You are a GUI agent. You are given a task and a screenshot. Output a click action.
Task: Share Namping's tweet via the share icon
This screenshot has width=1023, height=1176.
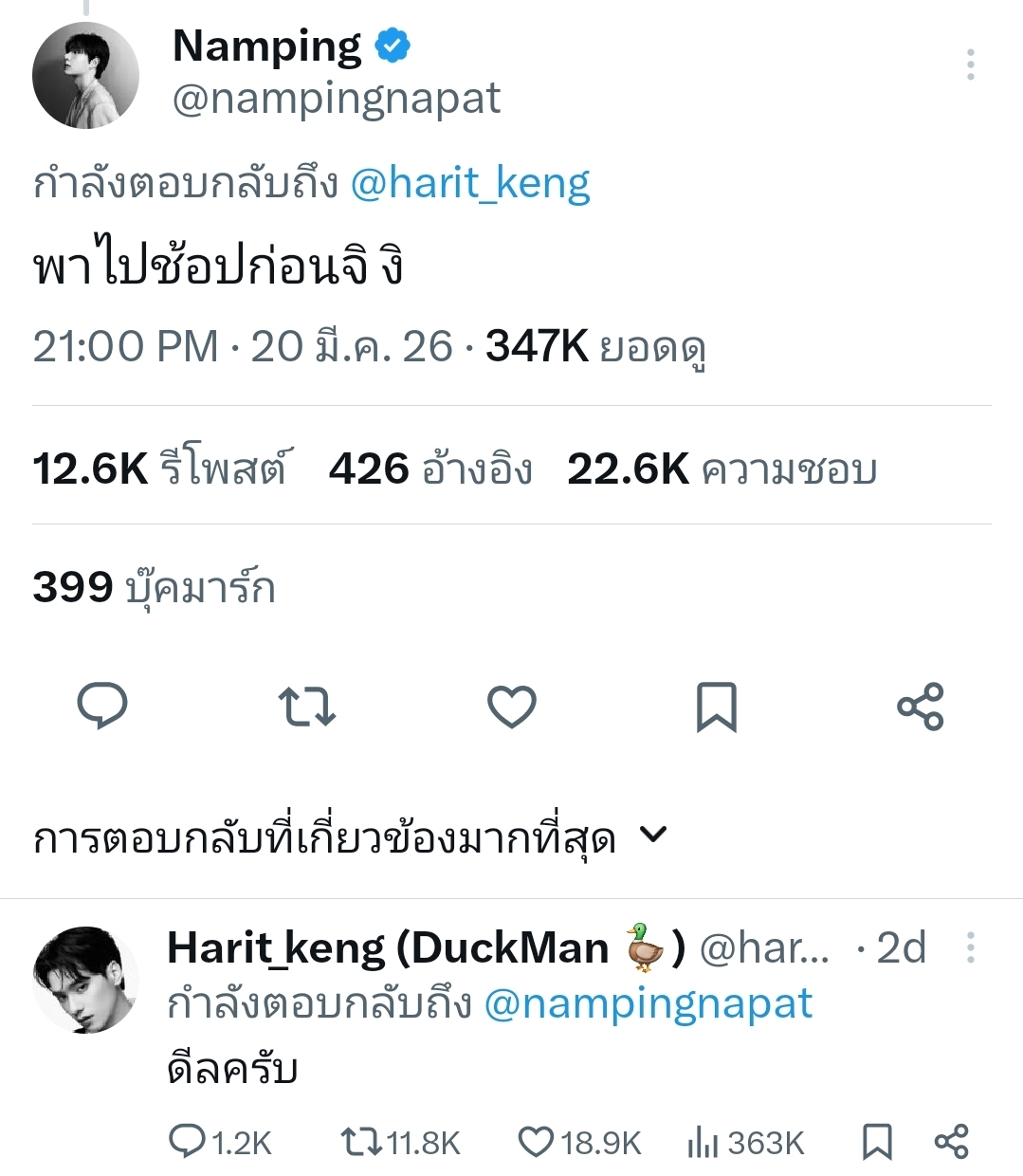921,707
